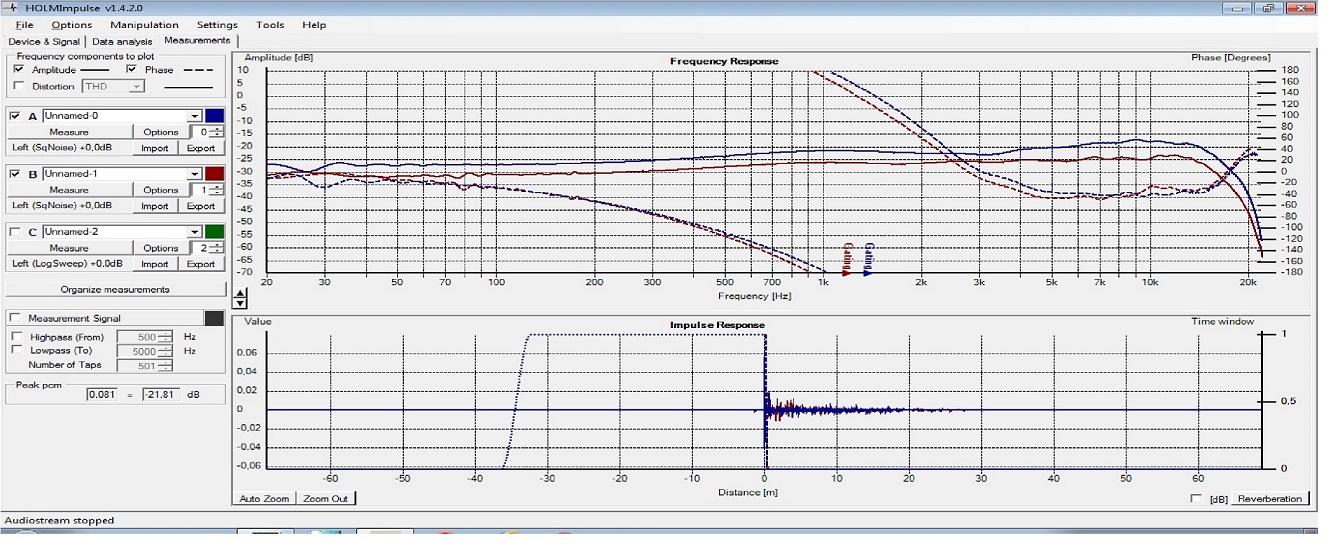Open the Unnamed-0 measurement name dropdown

click(x=196, y=116)
